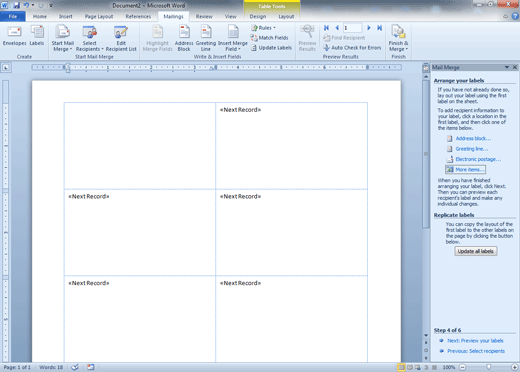Select Web Layout view button
The width and height of the screenshot is (520, 372).
(x=418, y=367)
